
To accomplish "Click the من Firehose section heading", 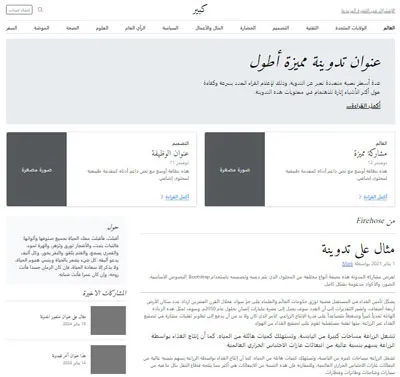I will [375, 221].
